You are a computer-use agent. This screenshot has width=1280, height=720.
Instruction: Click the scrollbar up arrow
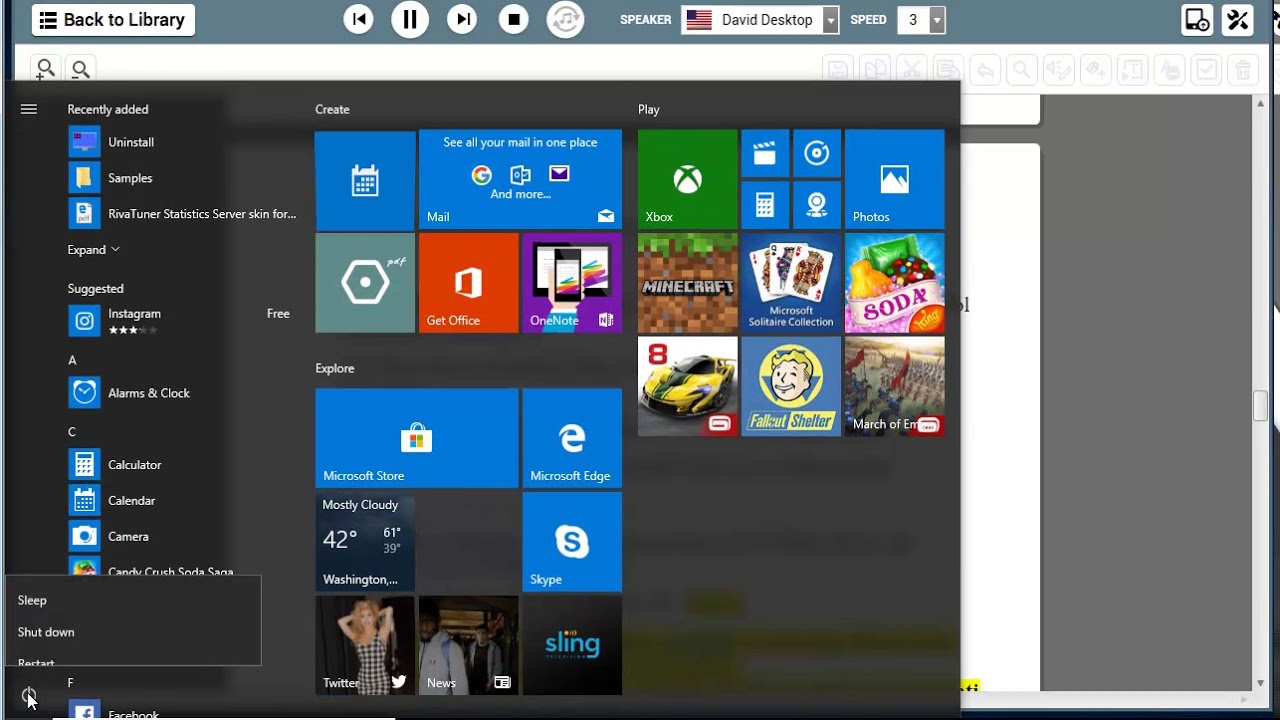pos(1261,102)
